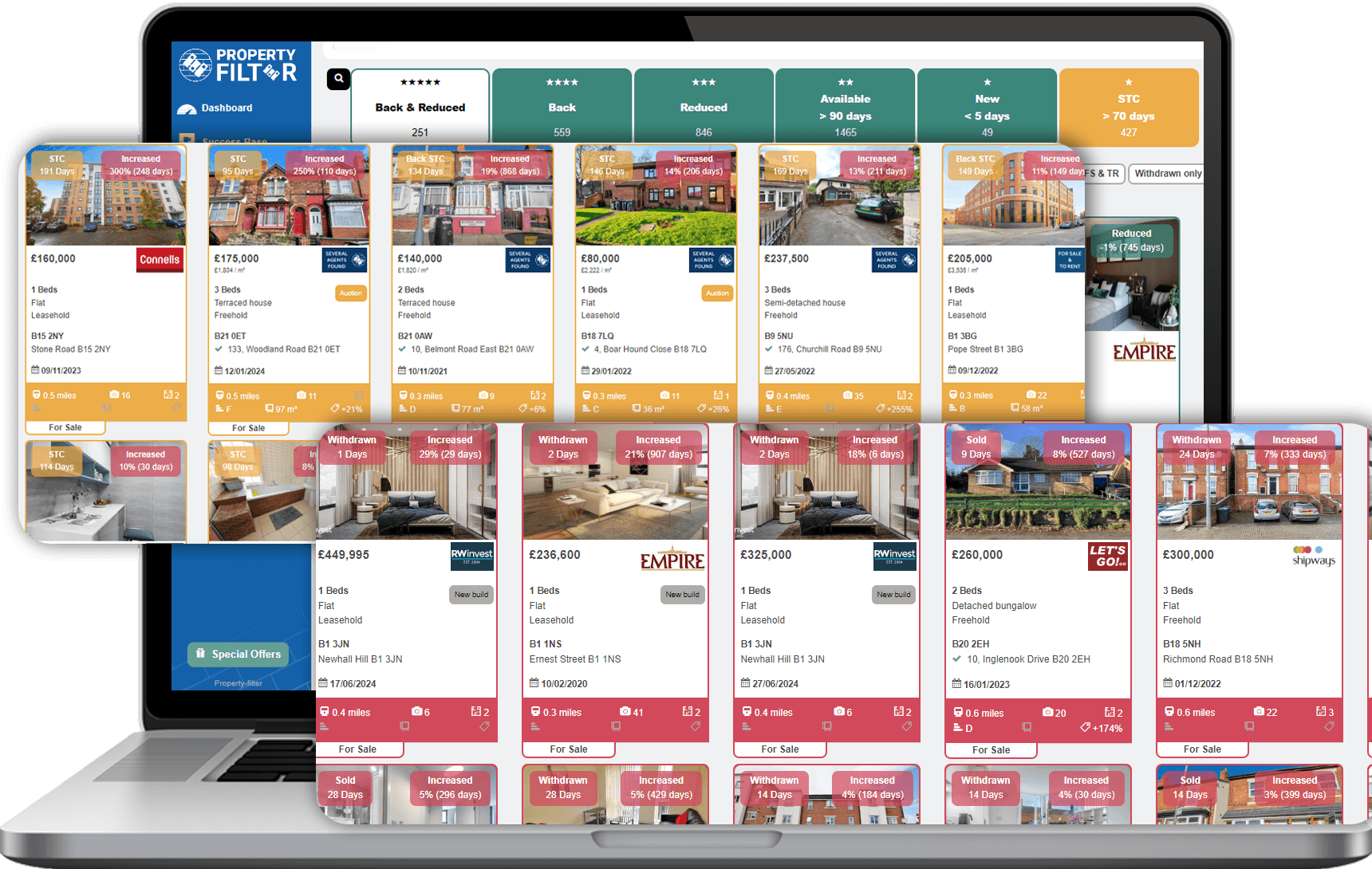Select the Back & Reduced five-star tab

coord(420,106)
